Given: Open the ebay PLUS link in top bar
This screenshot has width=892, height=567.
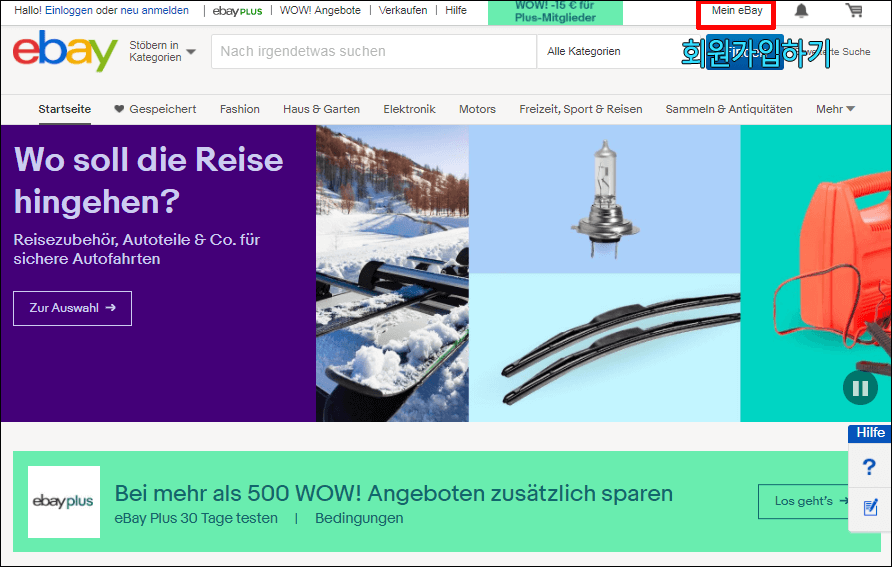Looking at the screenshot, I should 237,11.
